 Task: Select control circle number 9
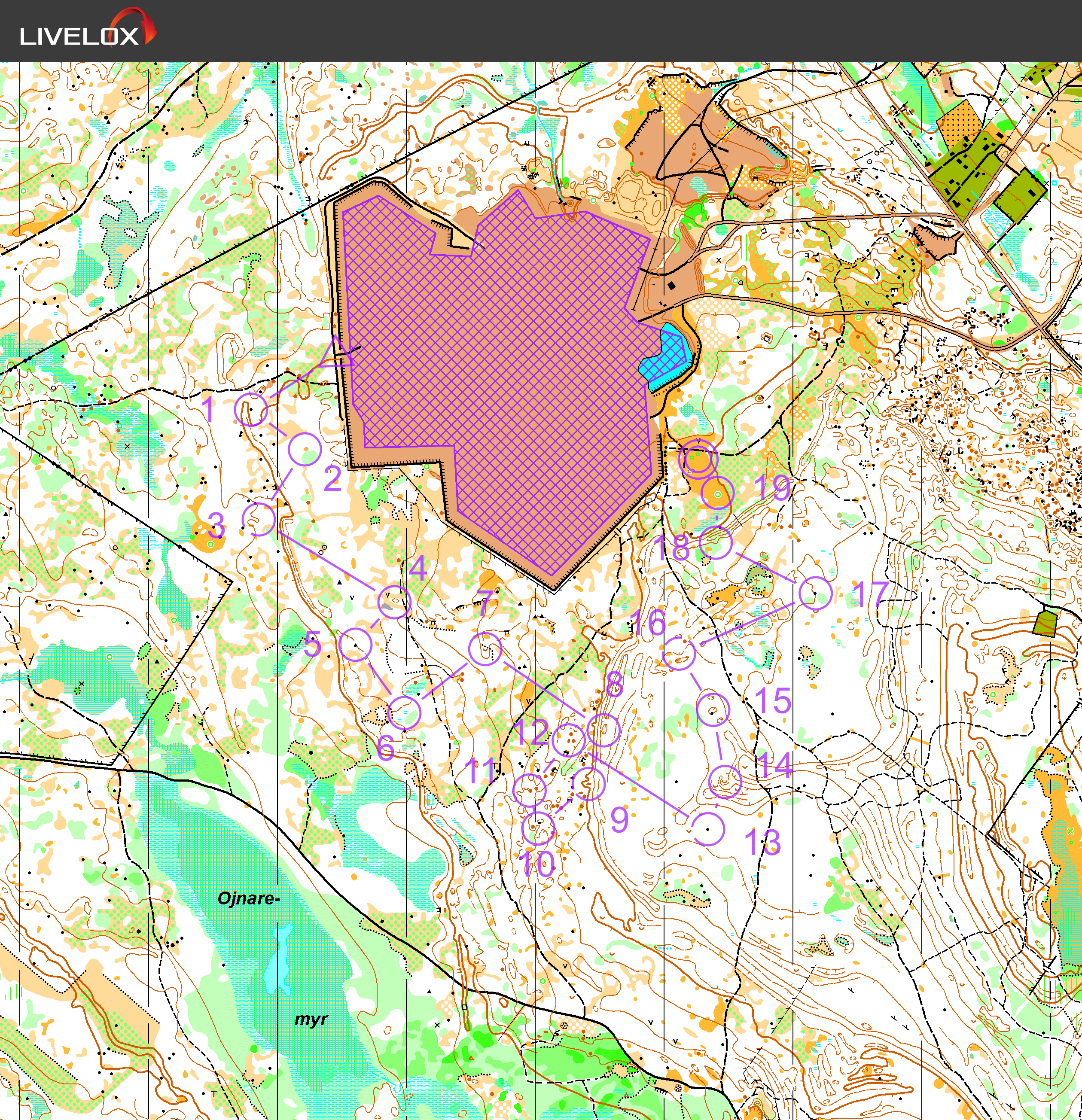(588, 783)
